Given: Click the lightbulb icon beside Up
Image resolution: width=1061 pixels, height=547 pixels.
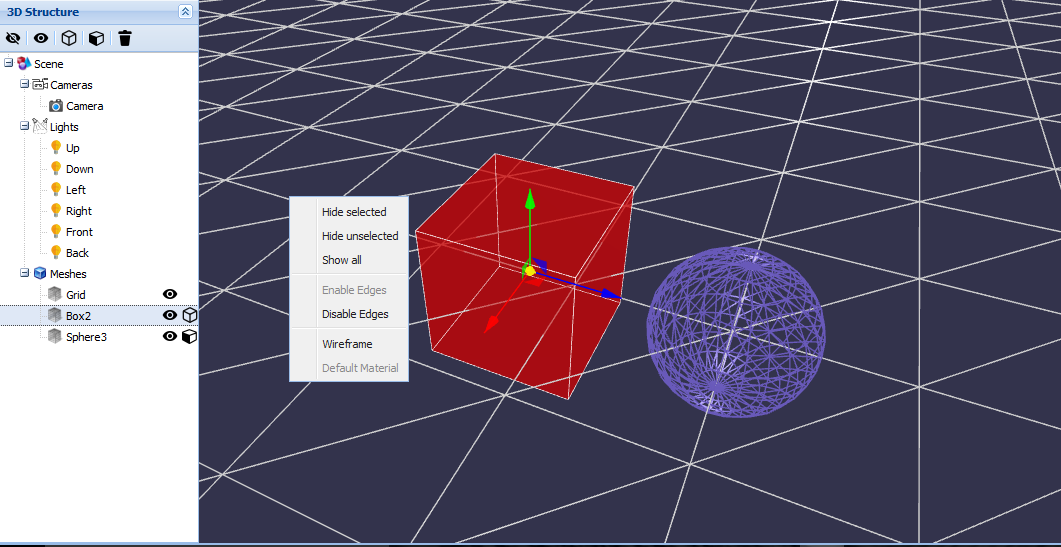Looking at the screenshot, I should pos(56,148).
